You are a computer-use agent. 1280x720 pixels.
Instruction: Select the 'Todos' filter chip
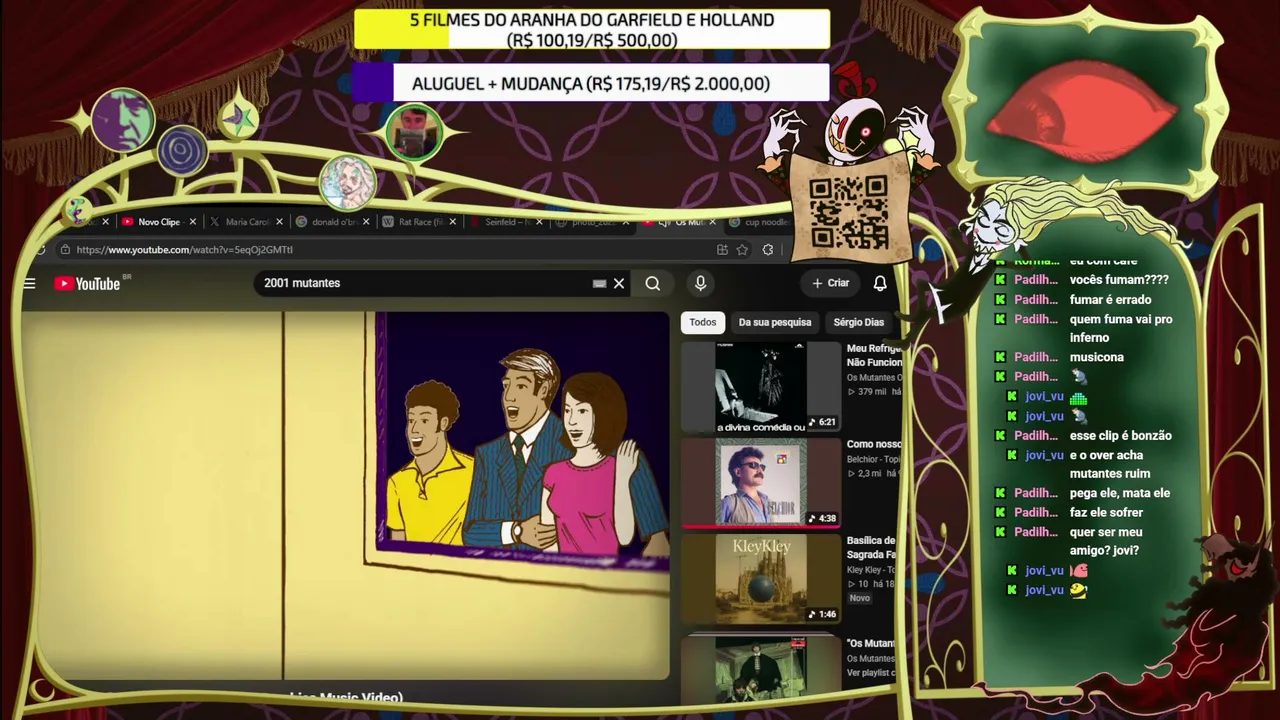point(702,322)
